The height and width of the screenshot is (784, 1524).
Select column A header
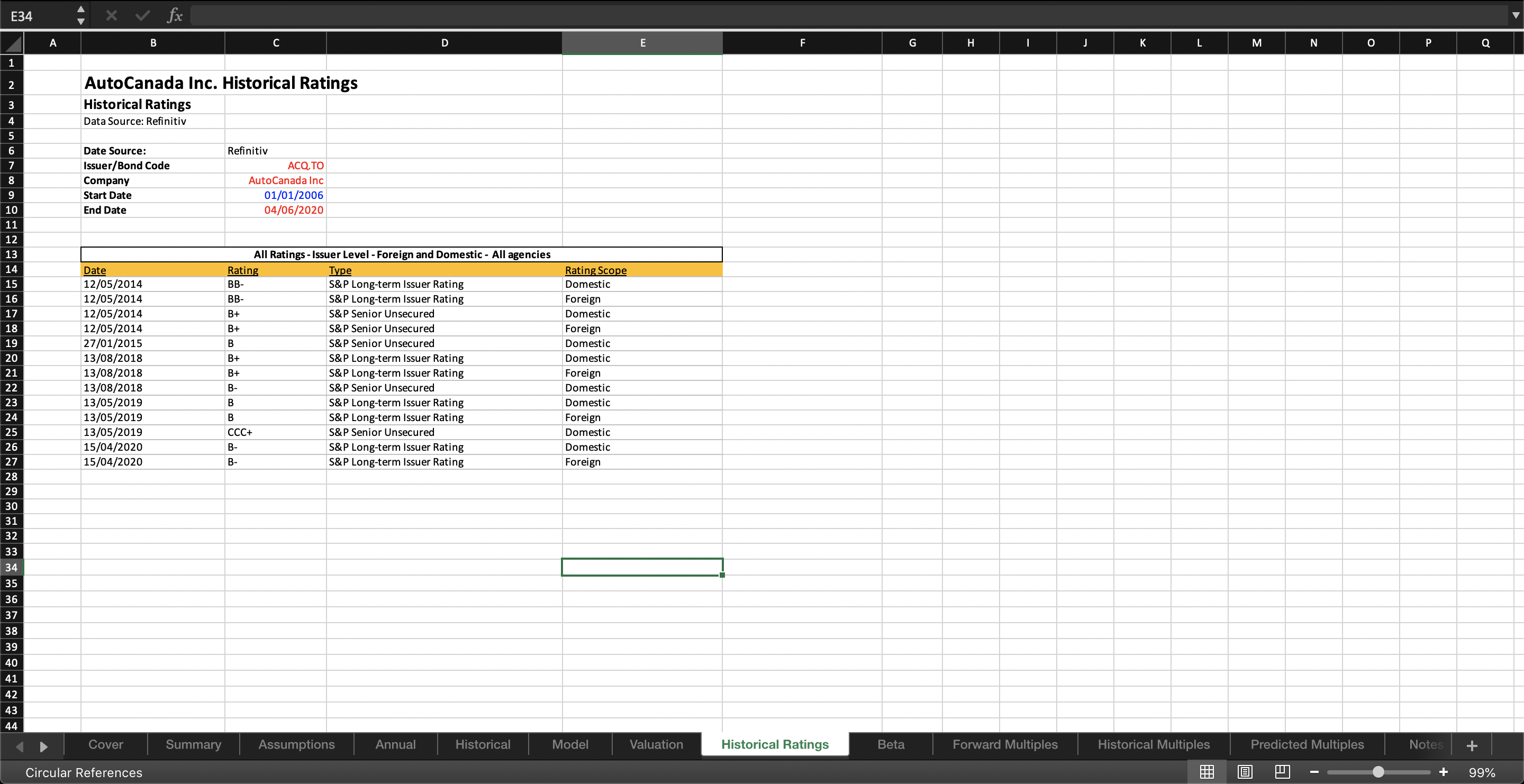pyautogui.click(x=53, y=43)
